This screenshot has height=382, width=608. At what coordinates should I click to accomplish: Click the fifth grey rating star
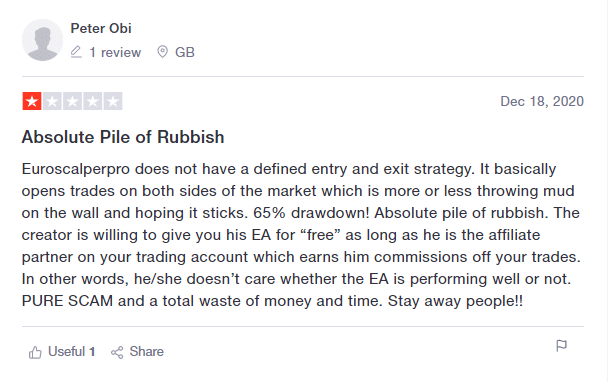coord(113,101)
